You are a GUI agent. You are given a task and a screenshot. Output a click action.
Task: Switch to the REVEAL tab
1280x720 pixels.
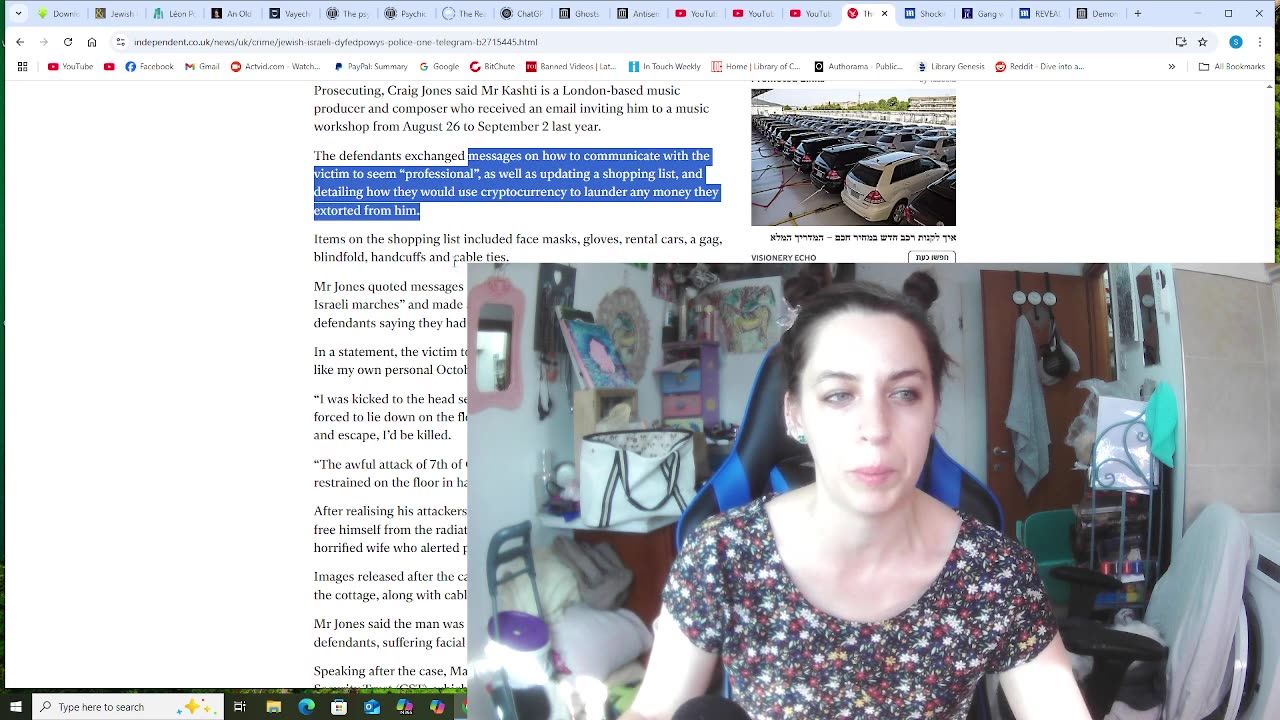[1042, 14]
